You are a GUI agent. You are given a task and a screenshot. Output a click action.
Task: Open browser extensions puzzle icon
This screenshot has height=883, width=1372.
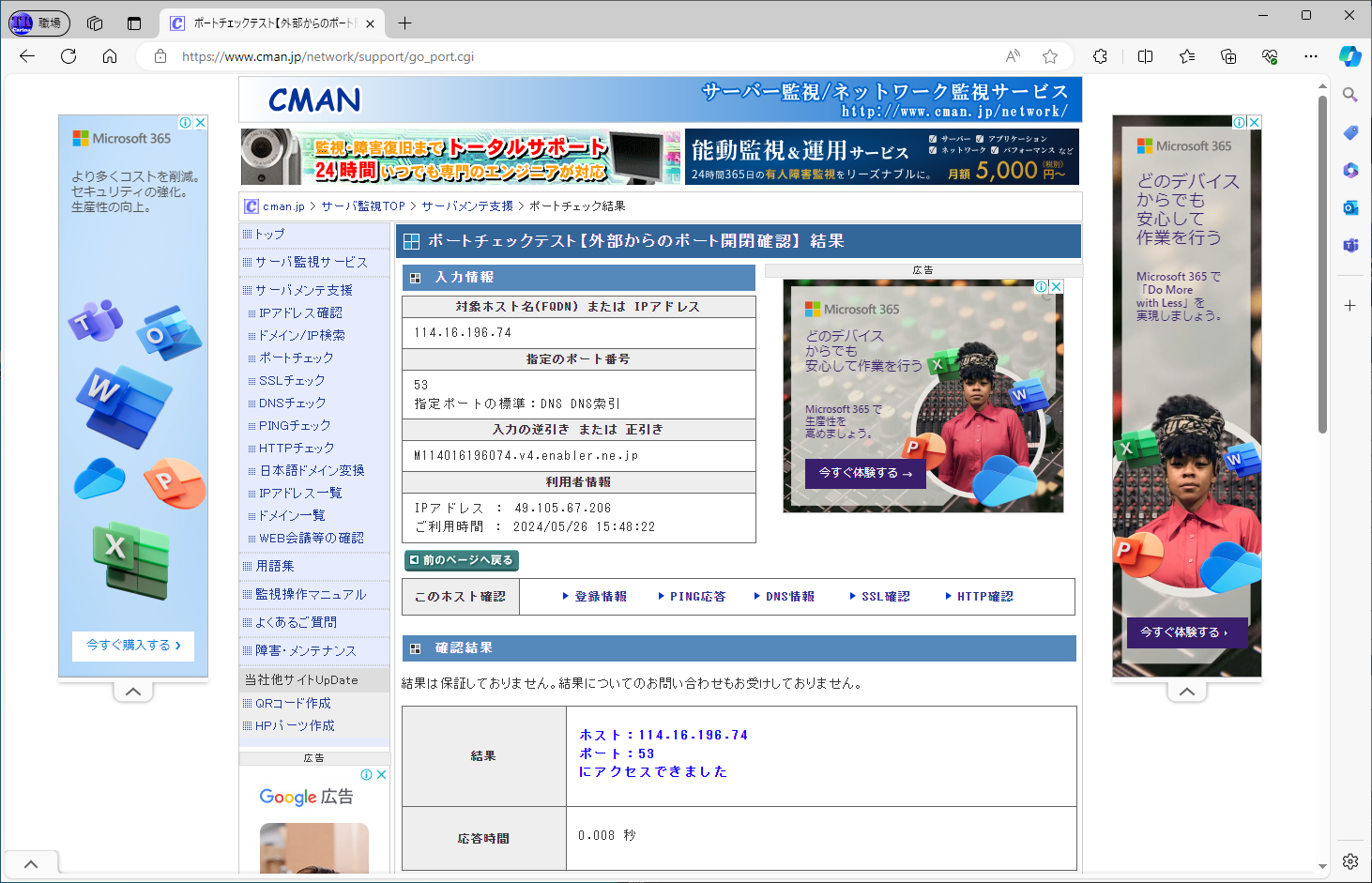1101,56
